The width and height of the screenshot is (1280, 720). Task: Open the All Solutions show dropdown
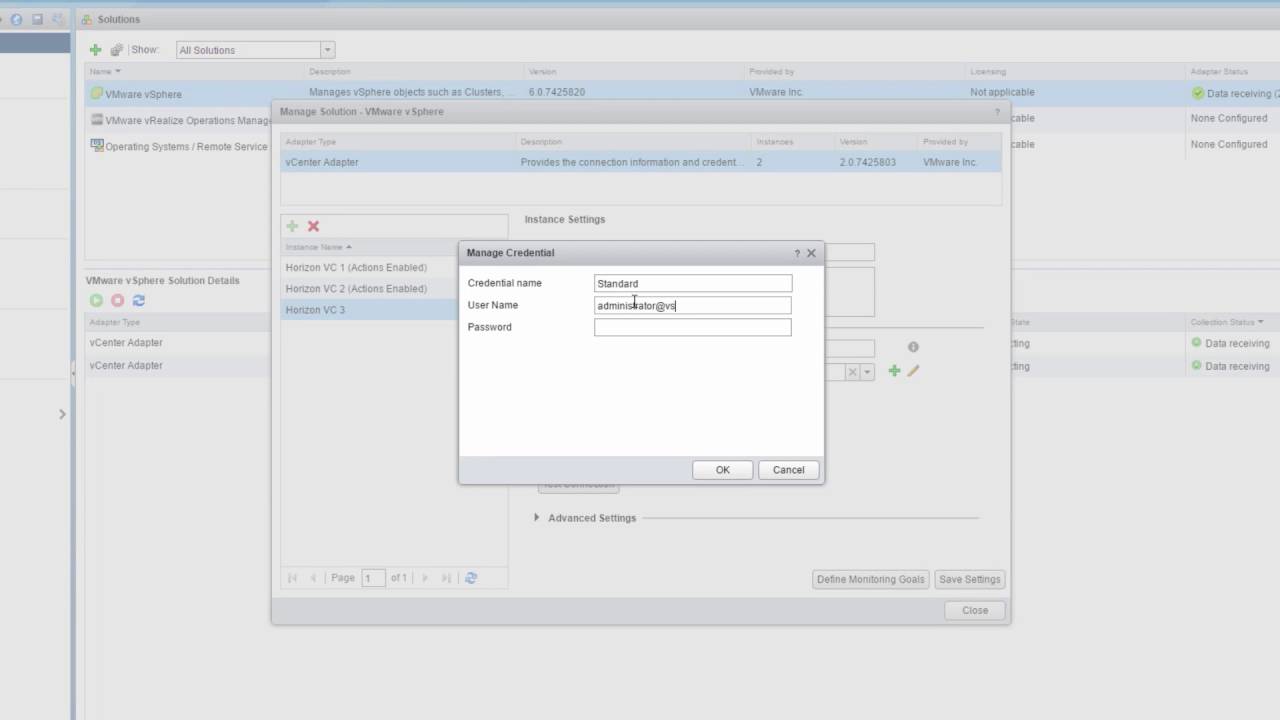[x=327, y=50]
